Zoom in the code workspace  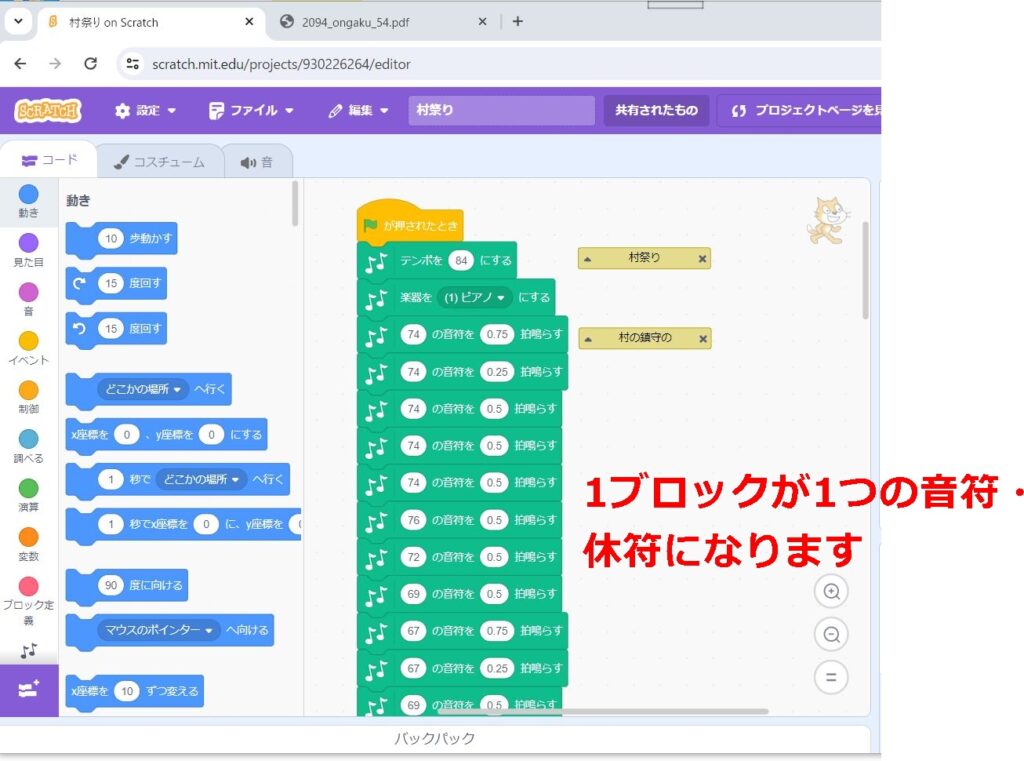pyautogui.click(x=830, y=592)
